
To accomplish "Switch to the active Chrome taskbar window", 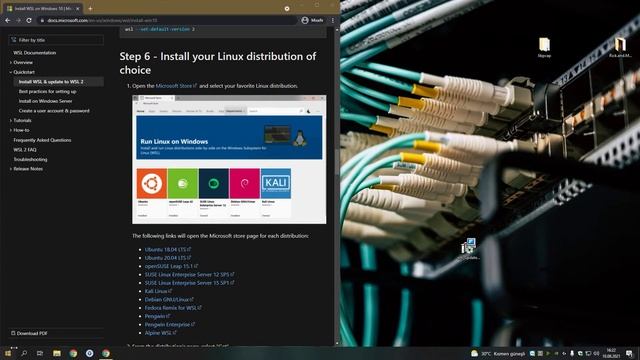I will (x=106, y=353).
